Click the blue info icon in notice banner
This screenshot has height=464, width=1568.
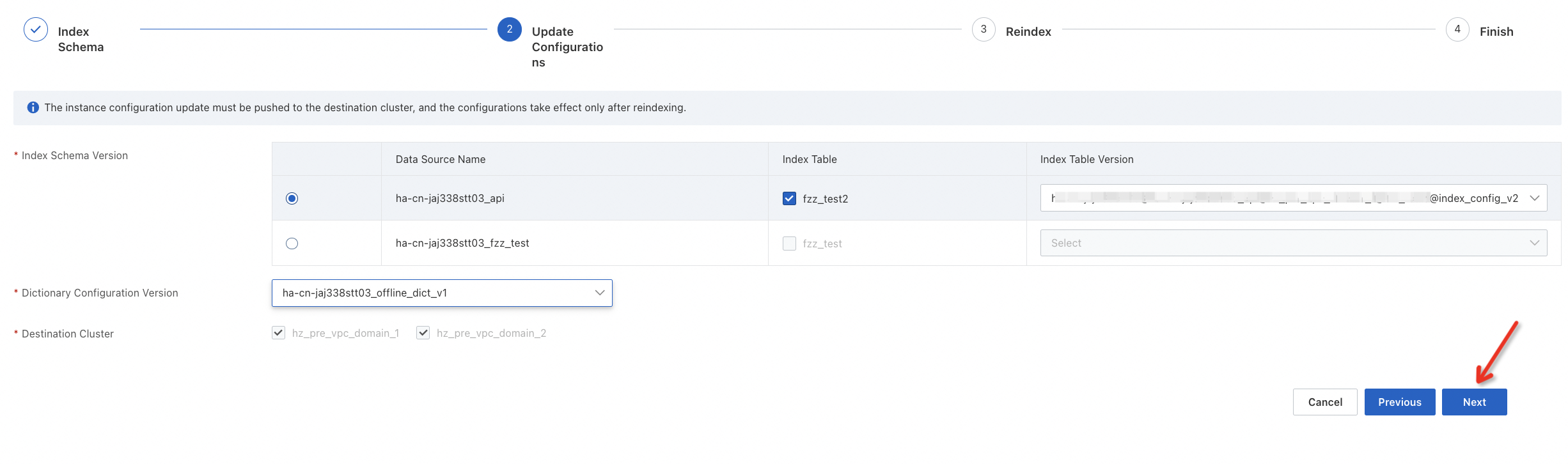coord(33,107)
